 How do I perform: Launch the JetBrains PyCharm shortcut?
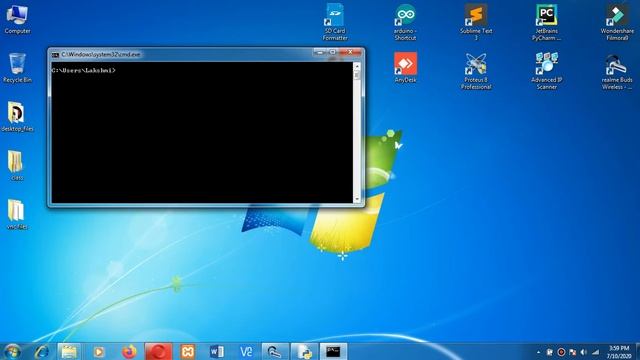coord(547,22)
